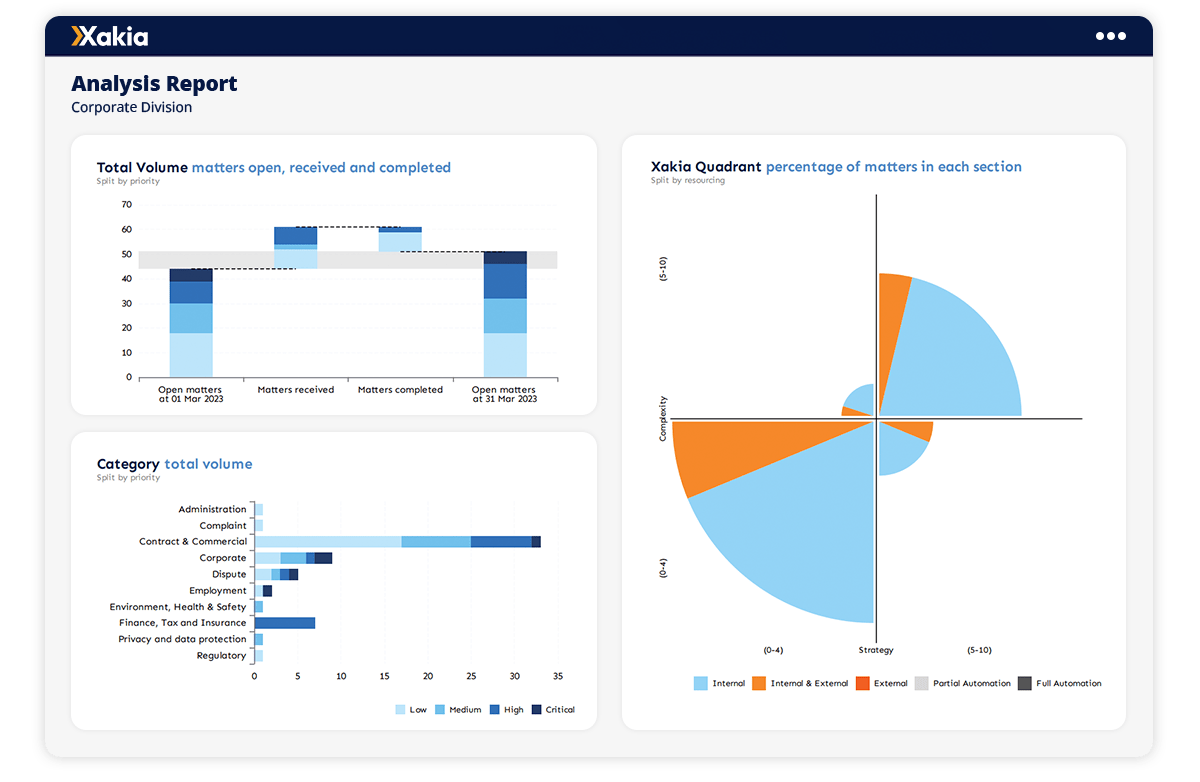Screen dimensions: 1200x782
Task: Click the Total Volume chart title
Action: tap(273, 168)
